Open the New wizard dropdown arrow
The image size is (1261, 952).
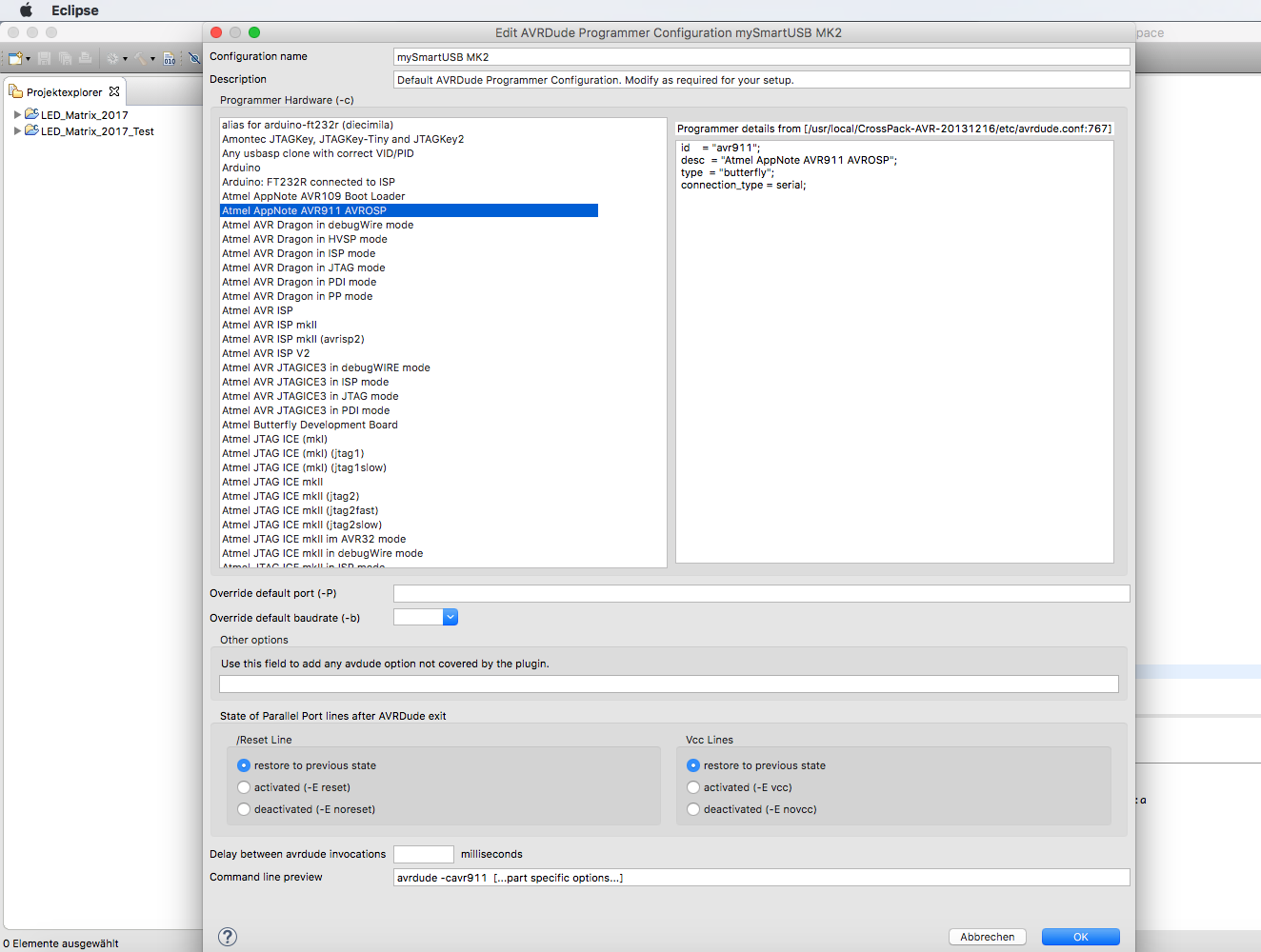(x=28, y=59)
